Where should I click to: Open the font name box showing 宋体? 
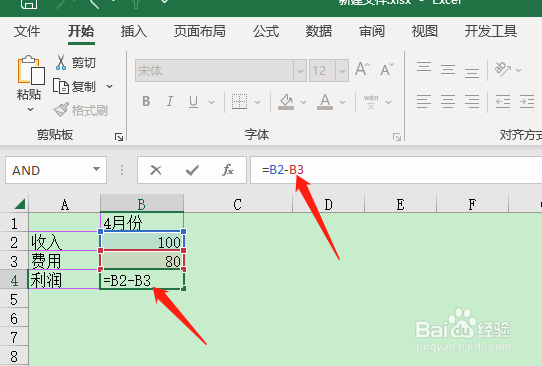coord(214,71)
